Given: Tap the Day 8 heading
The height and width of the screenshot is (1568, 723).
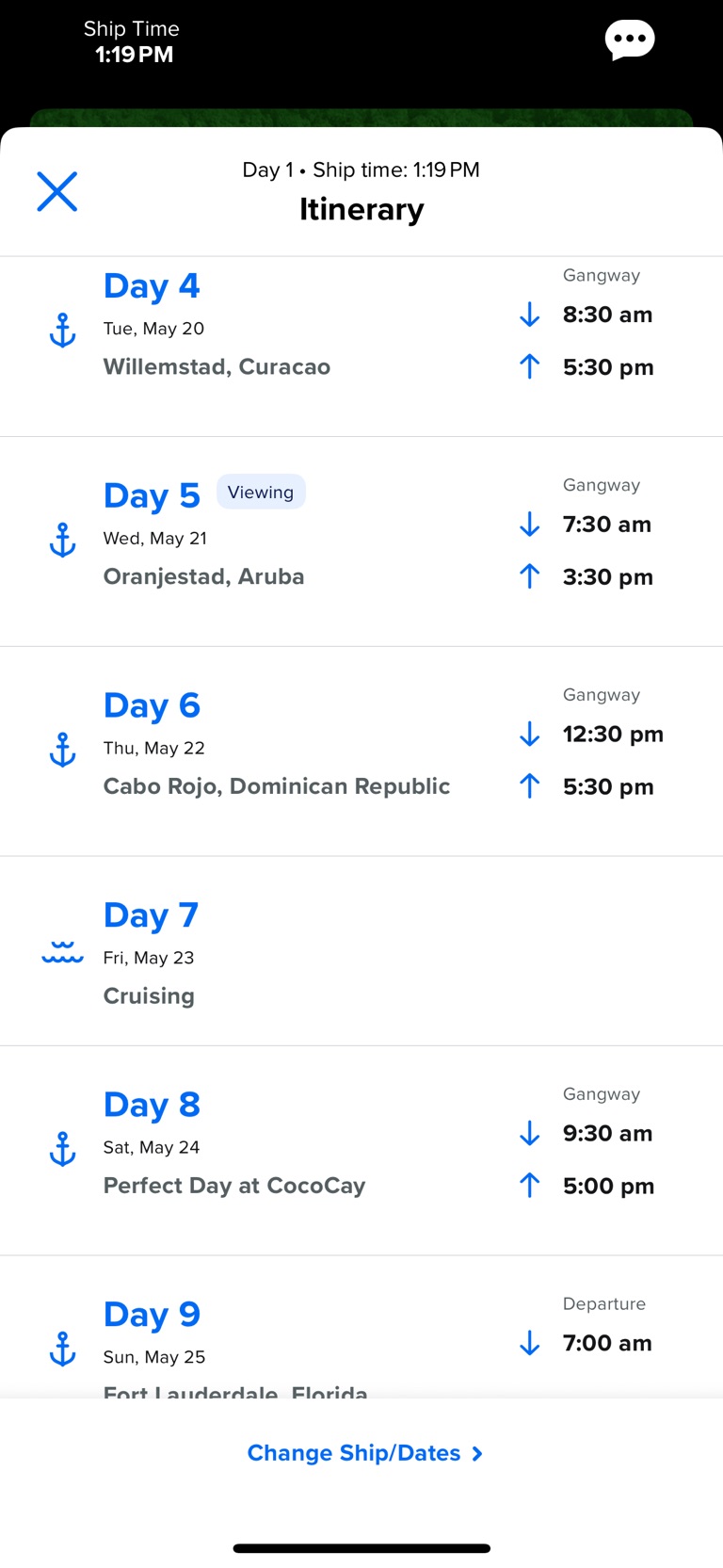Looking at the screenshot, I should click(x=152, y=1105).
